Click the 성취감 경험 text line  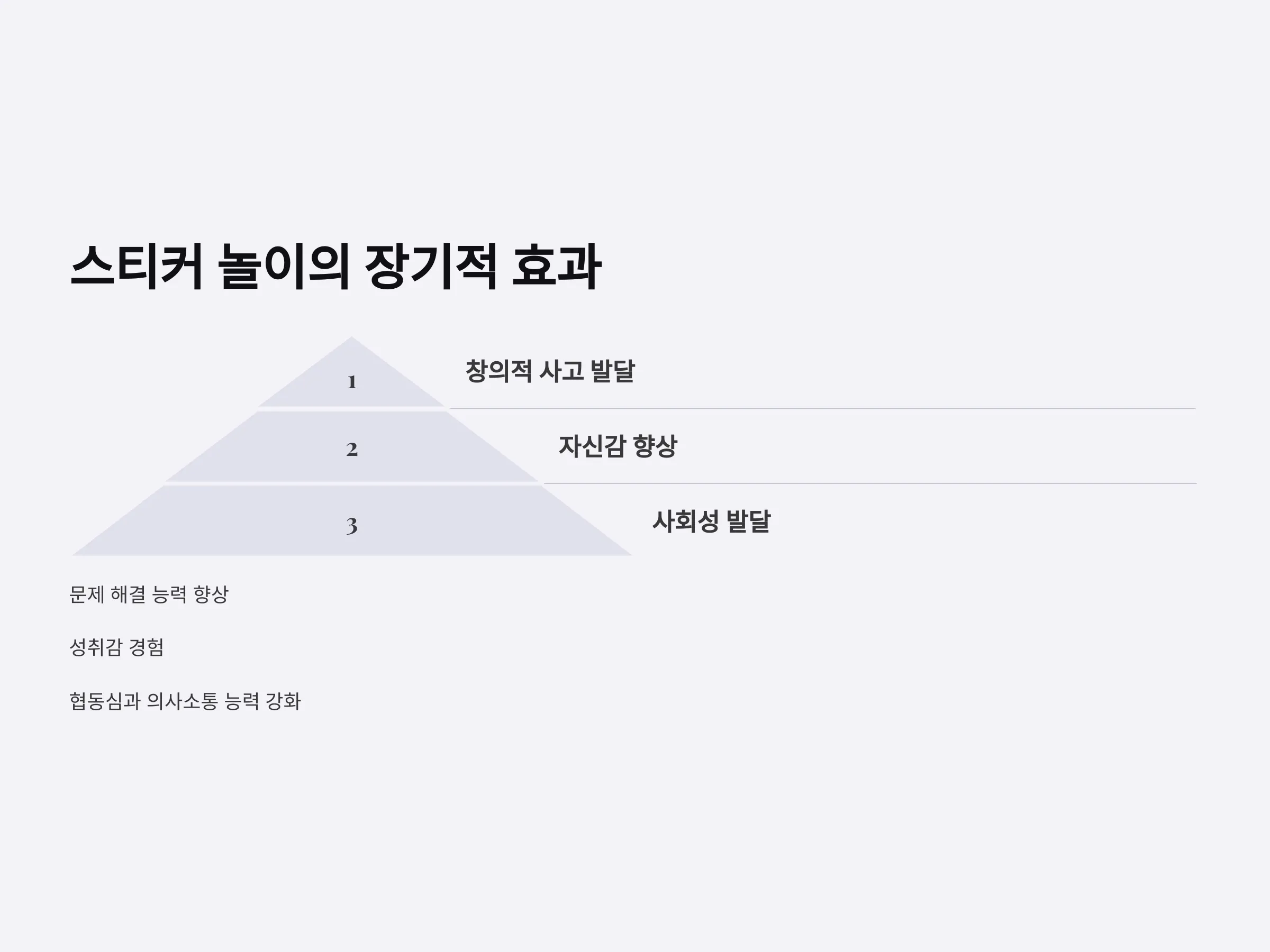coord(116,647)
